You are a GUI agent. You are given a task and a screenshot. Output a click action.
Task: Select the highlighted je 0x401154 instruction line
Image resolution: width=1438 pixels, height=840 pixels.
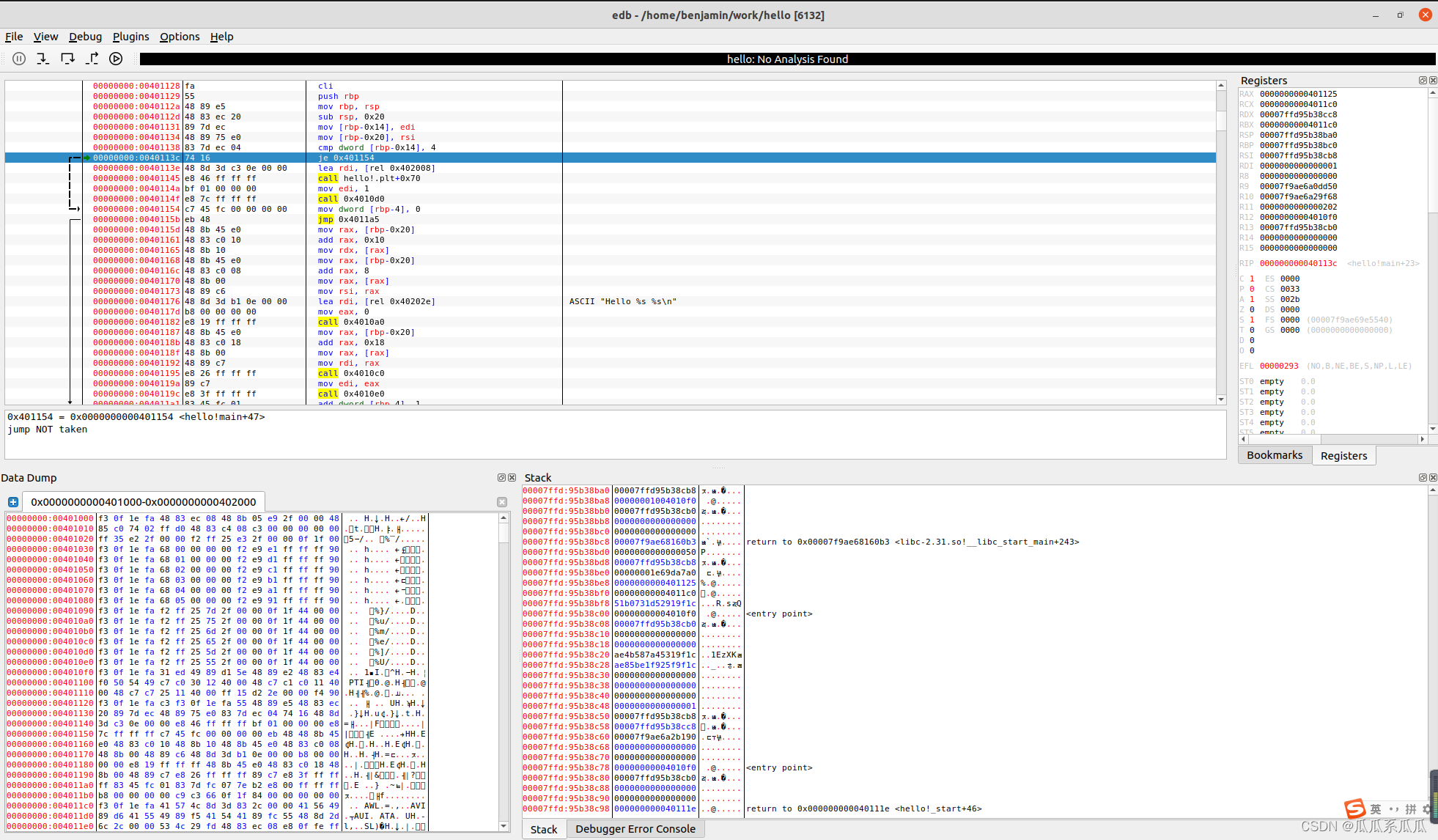[610, 158]
